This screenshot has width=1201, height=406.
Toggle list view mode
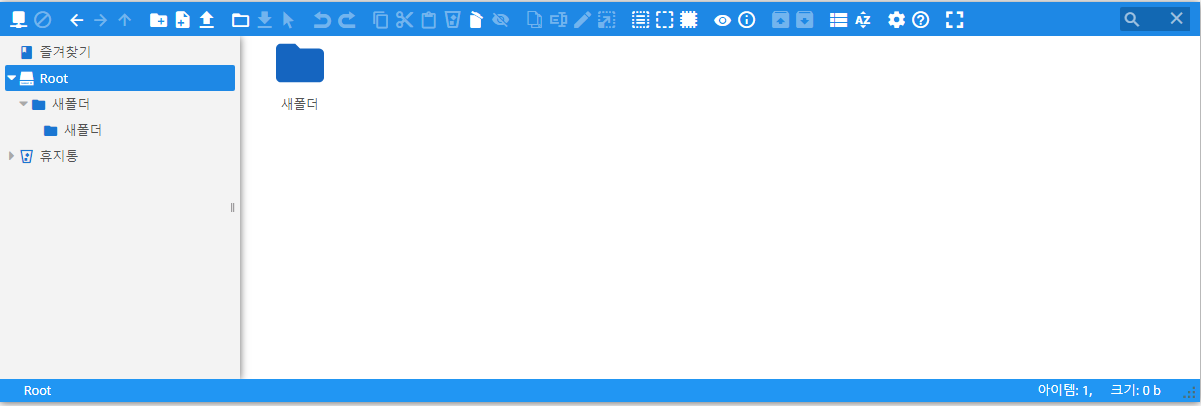[x=838, y=19]
